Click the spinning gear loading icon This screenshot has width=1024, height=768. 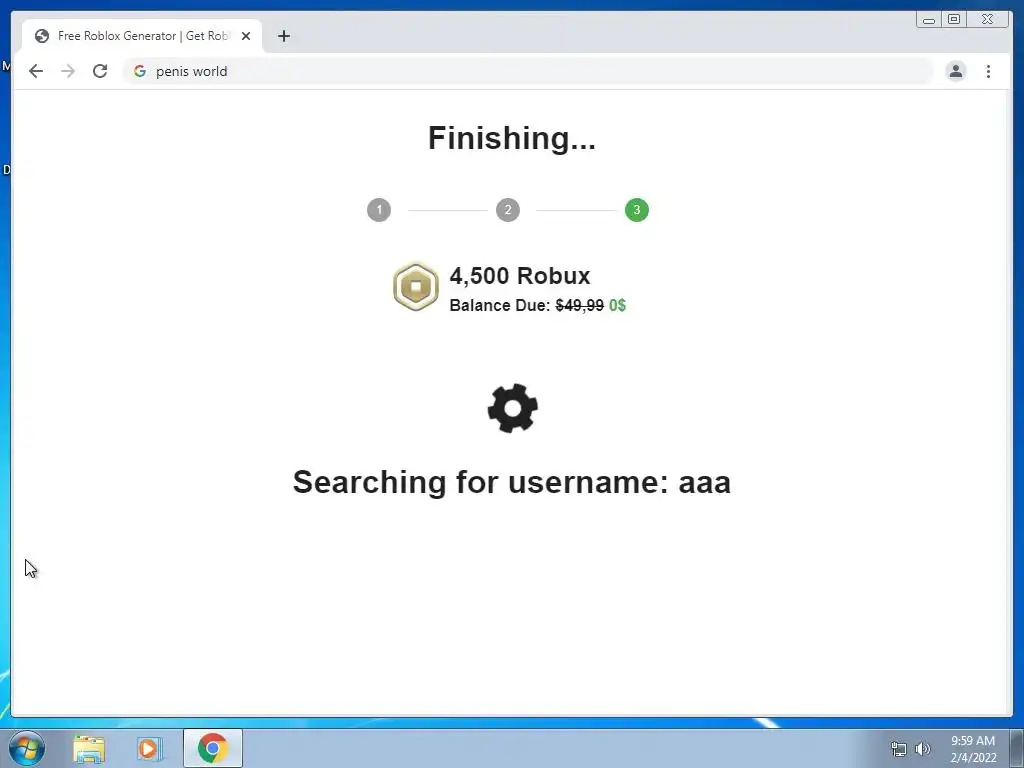513,408
